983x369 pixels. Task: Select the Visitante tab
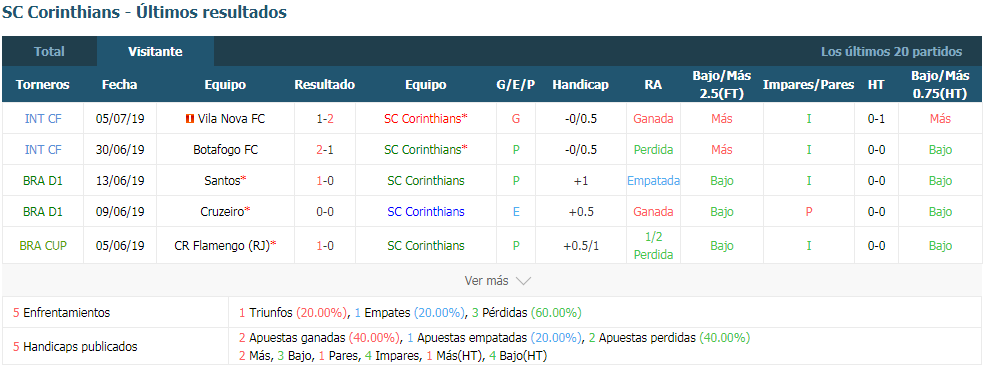coord(155,51)
